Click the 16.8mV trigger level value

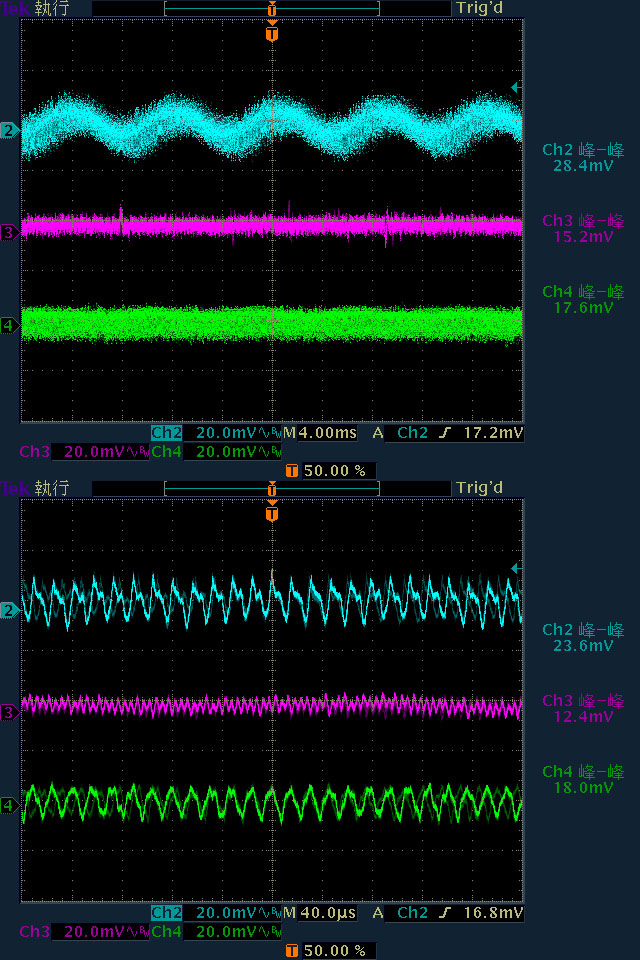[493, 913]
